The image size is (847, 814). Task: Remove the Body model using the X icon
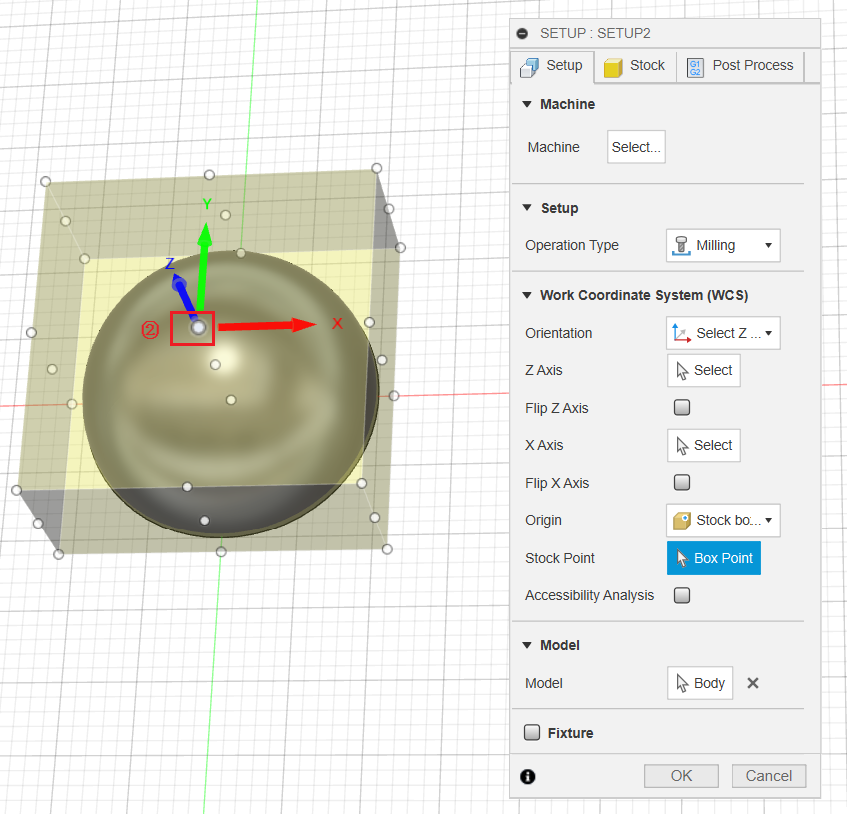[752, 683]
